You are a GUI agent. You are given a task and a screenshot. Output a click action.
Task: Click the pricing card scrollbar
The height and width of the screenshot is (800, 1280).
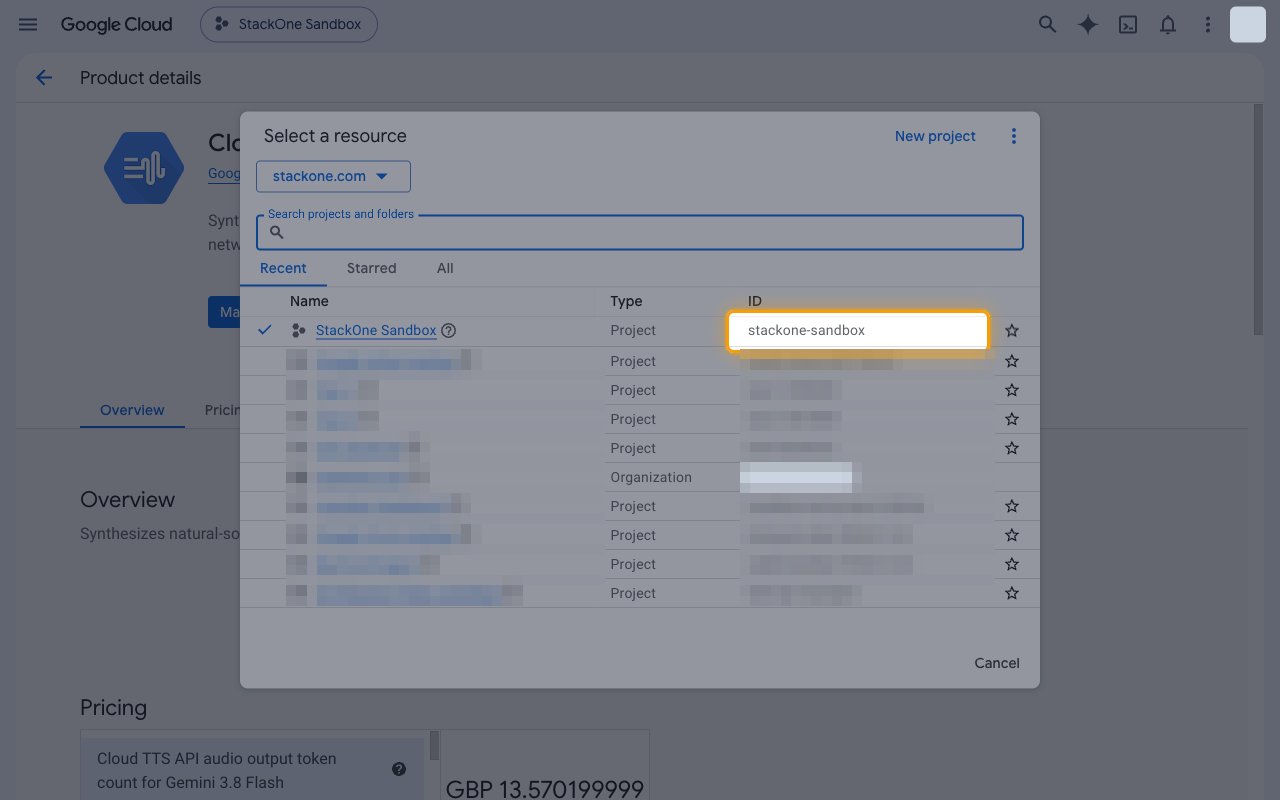click(x=434, y=745)
